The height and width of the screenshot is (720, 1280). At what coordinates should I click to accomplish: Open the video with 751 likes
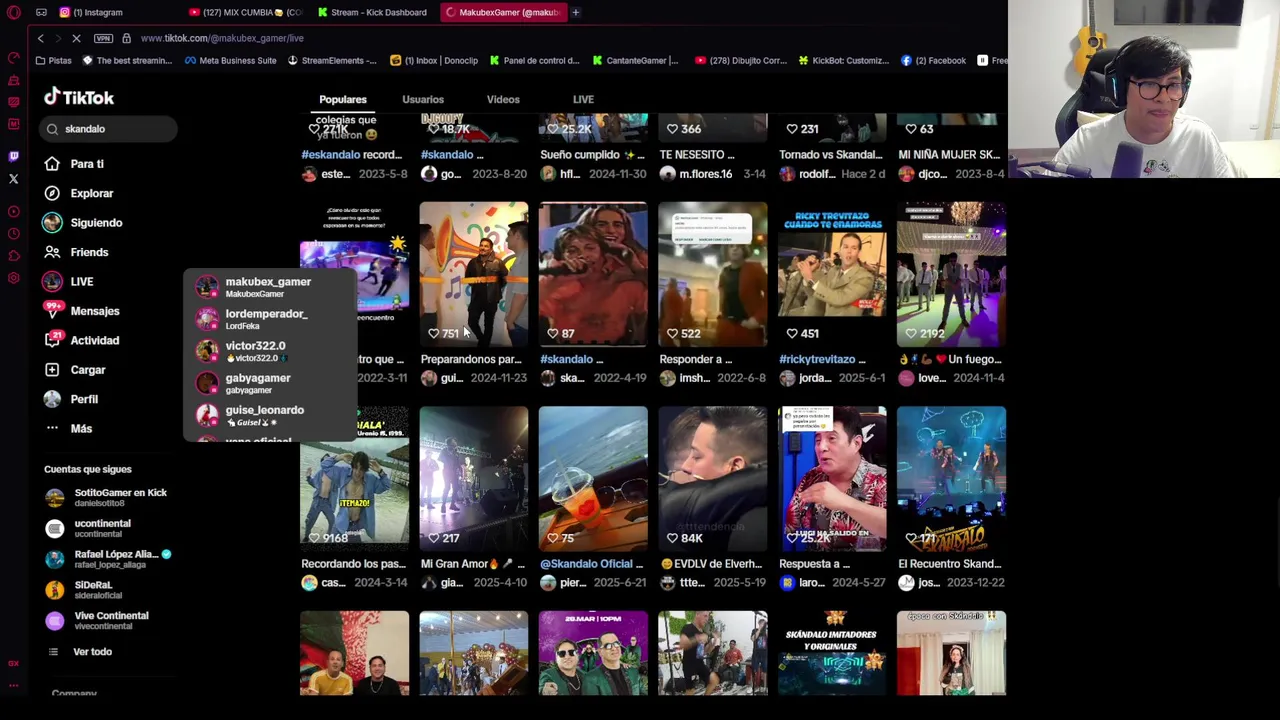474,274
